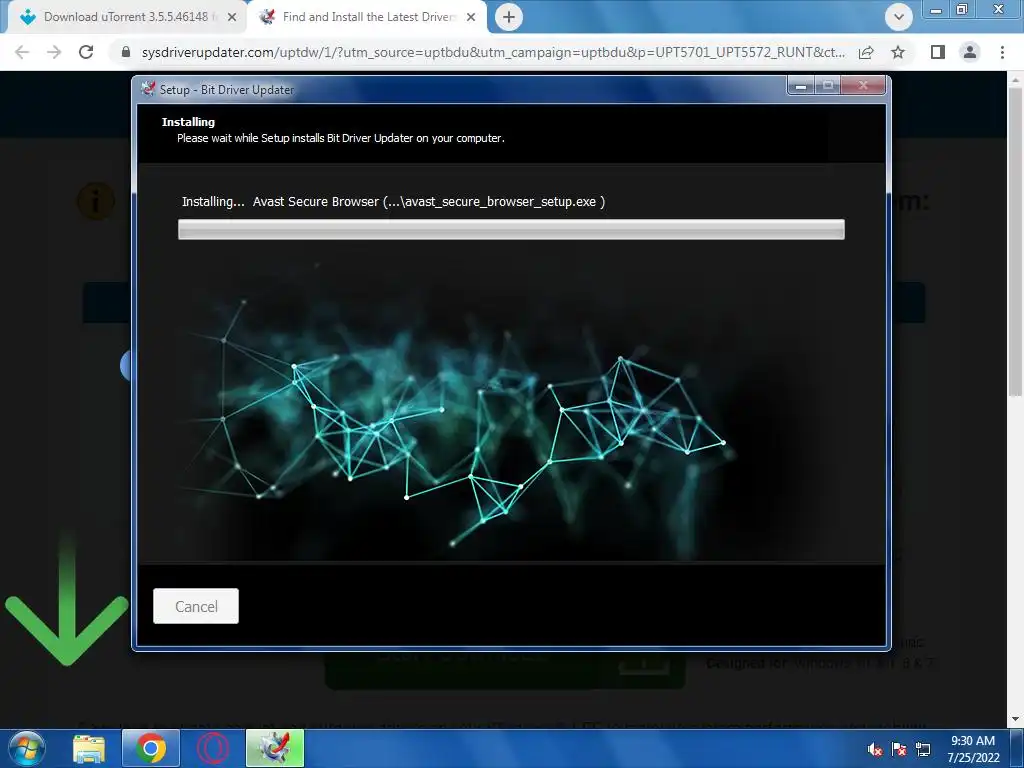
Task: Open Windows Explorer from the taskbar
Action: pyautogui.click(x=89, y=748)
